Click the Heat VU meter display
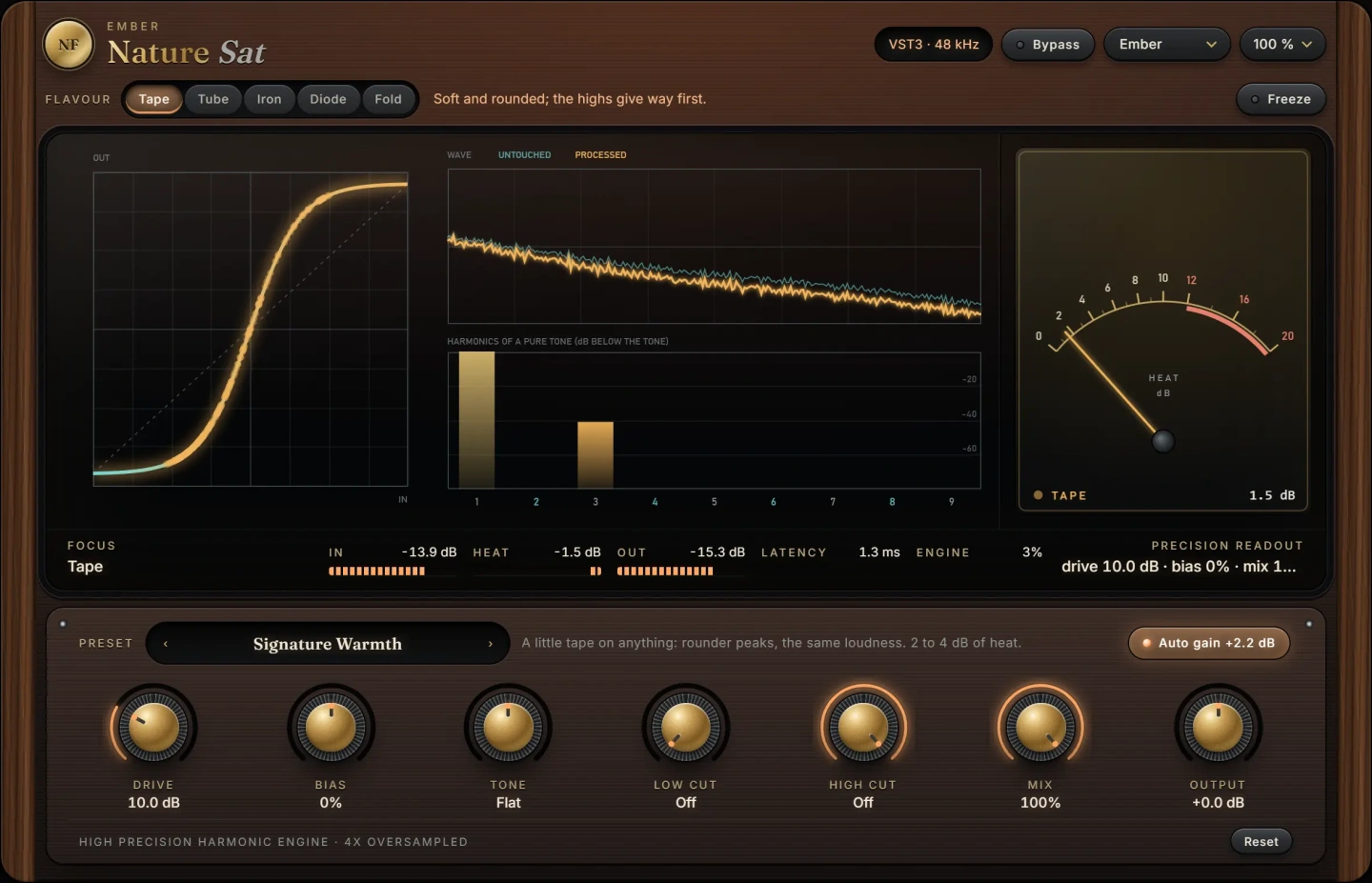This screenshot has width=1372, height=883. [x=1163, y=331]
